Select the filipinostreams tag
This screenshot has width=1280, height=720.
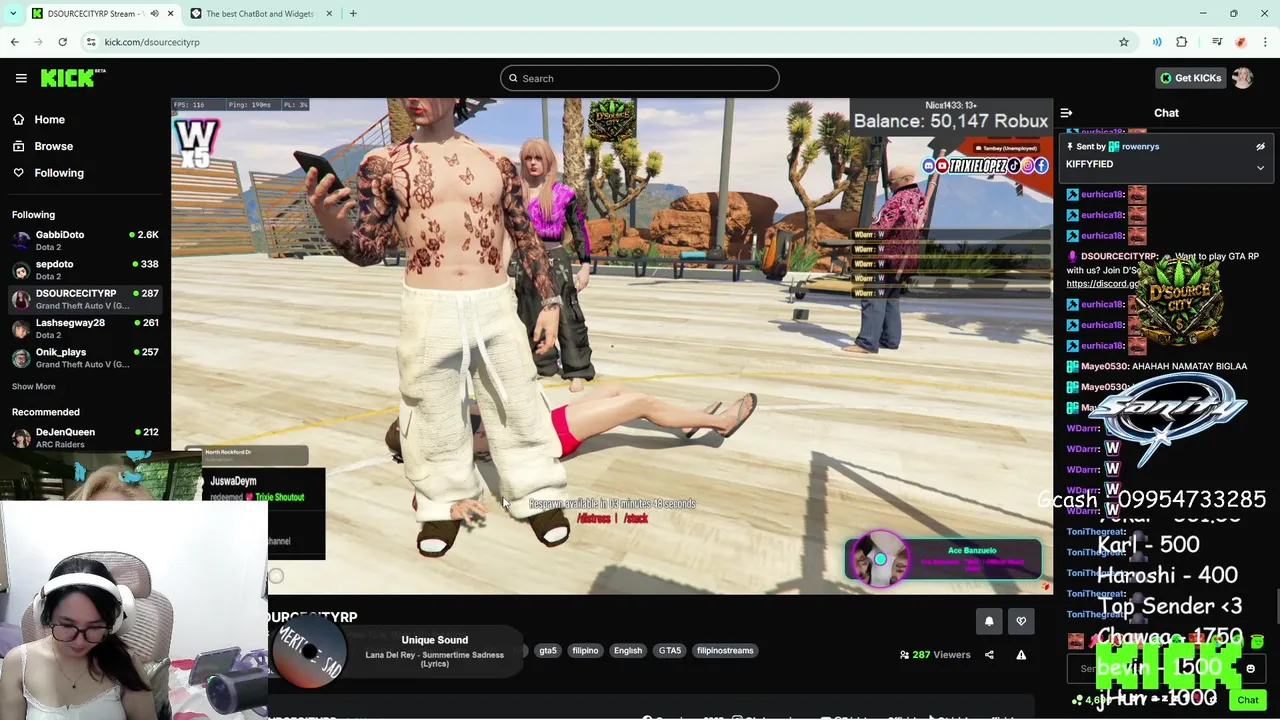pyautogui.click(x=725, y=651)
